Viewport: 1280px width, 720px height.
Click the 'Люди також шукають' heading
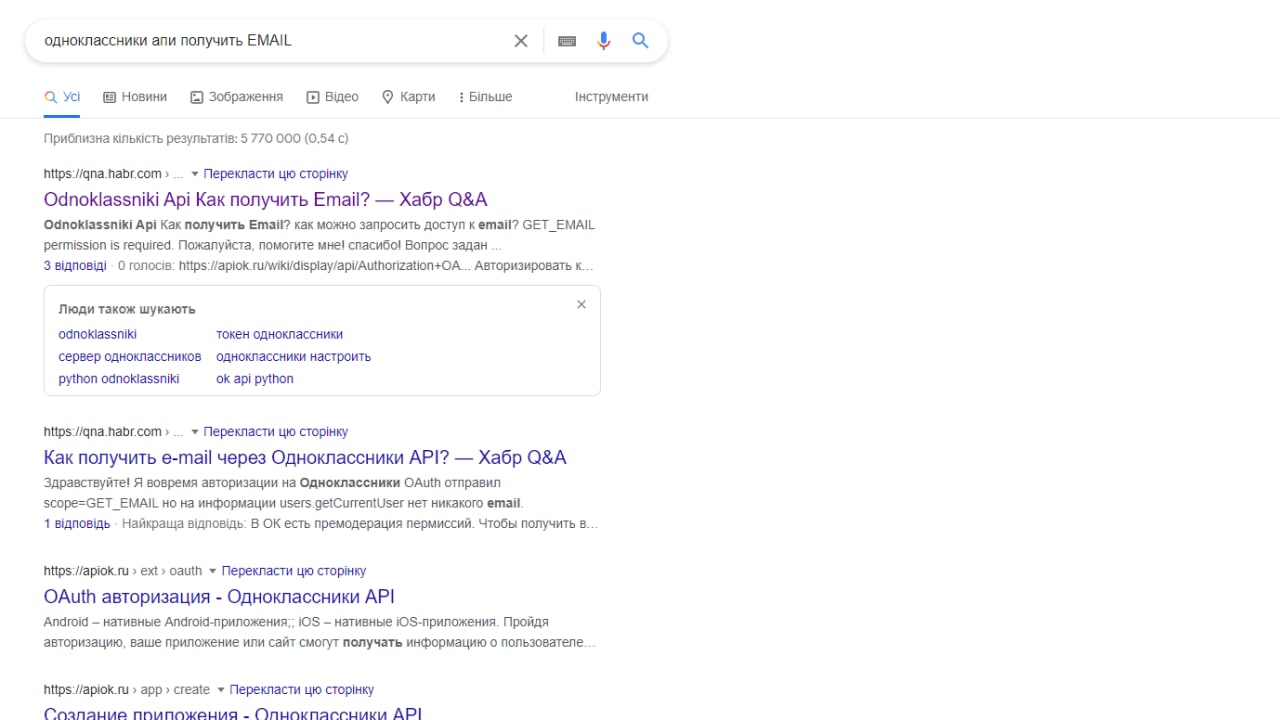pos(127,309)
